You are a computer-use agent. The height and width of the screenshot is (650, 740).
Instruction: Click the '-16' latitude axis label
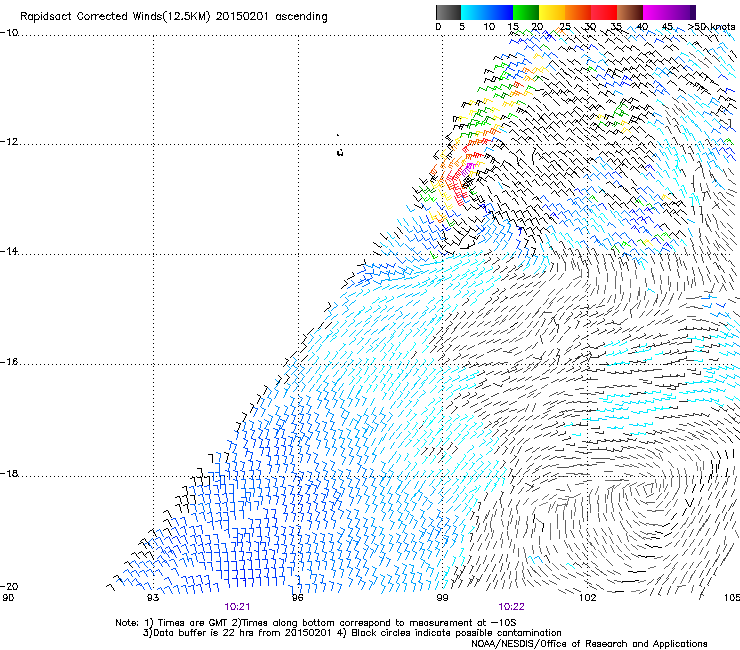(x=9, y=362)
